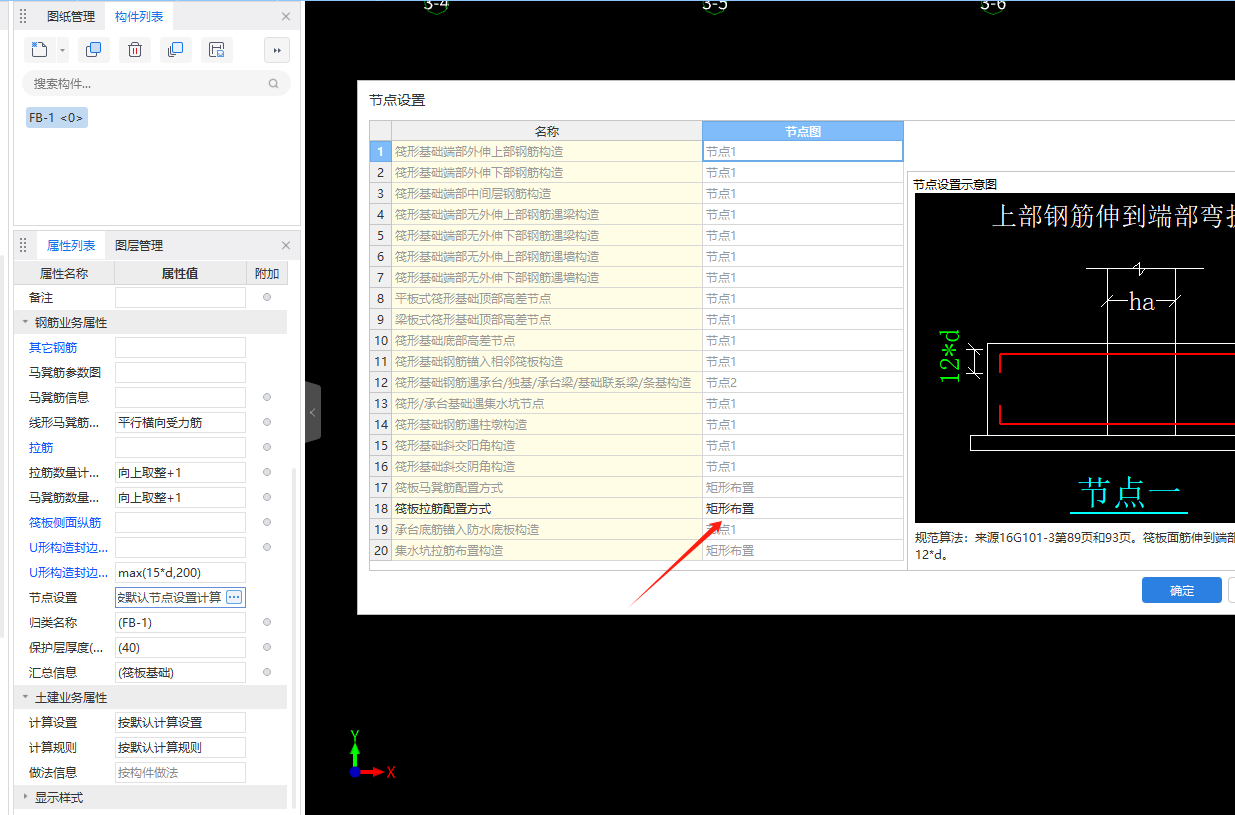1235x815 pixels.
Task: Click 计算设置 value 按默认计算设置
Action: 180,722
